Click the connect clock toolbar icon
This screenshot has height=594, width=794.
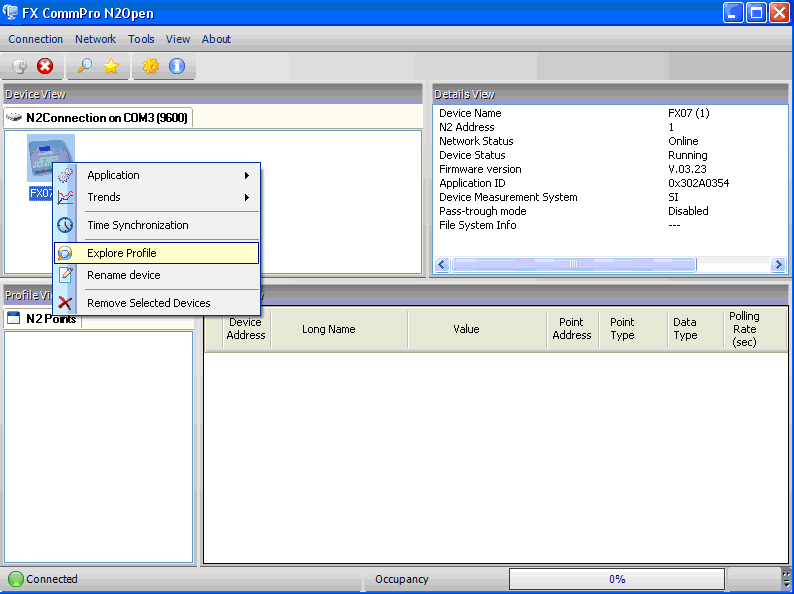coord(19,66)
